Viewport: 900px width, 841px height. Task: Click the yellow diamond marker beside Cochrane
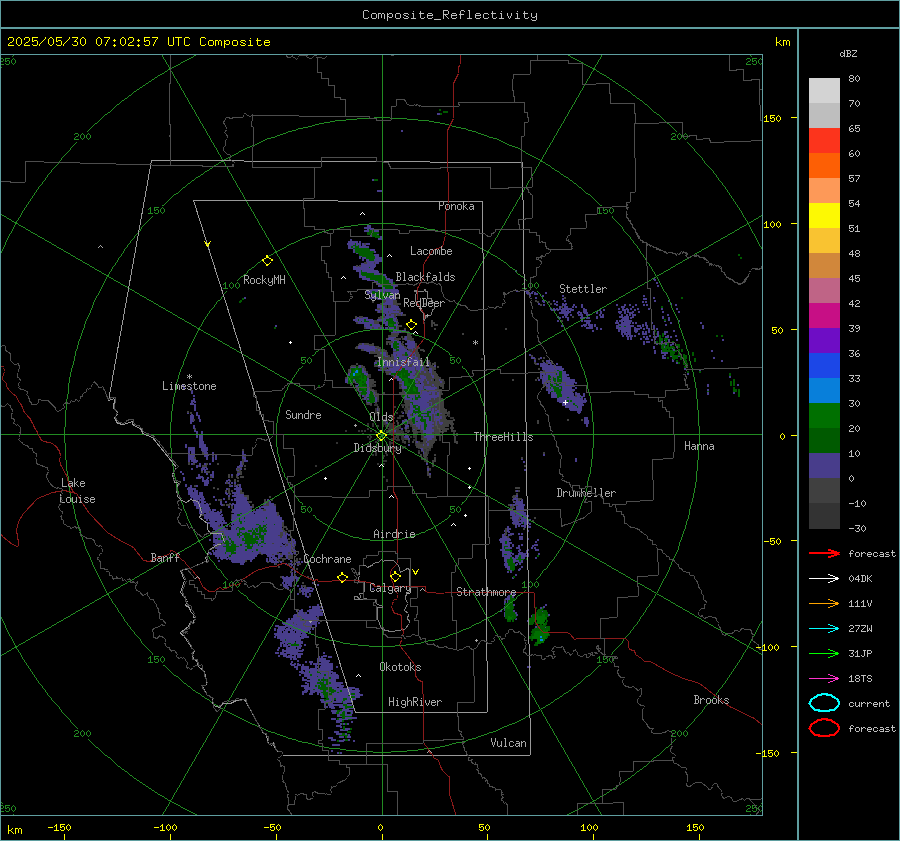pos(342,577)
